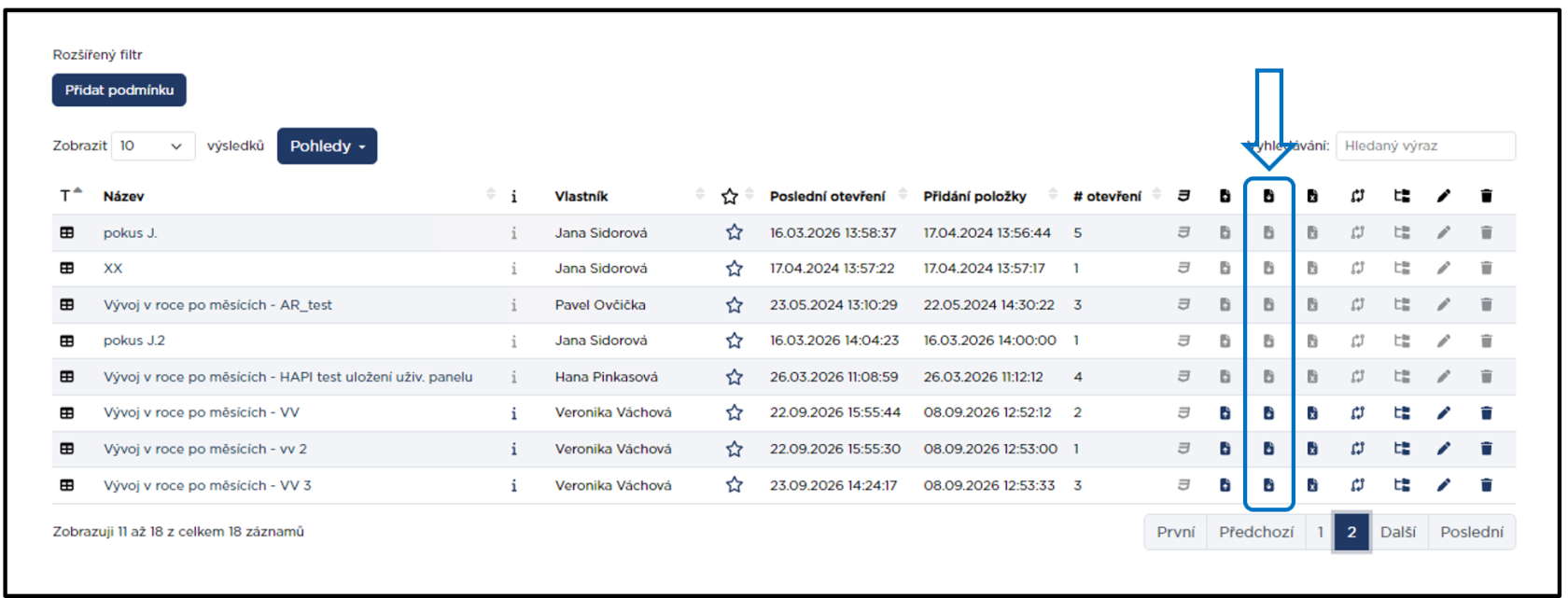Click the Přidat podmínku button
This screenshot has width=1568, height=598.
[x=119, y=90]
